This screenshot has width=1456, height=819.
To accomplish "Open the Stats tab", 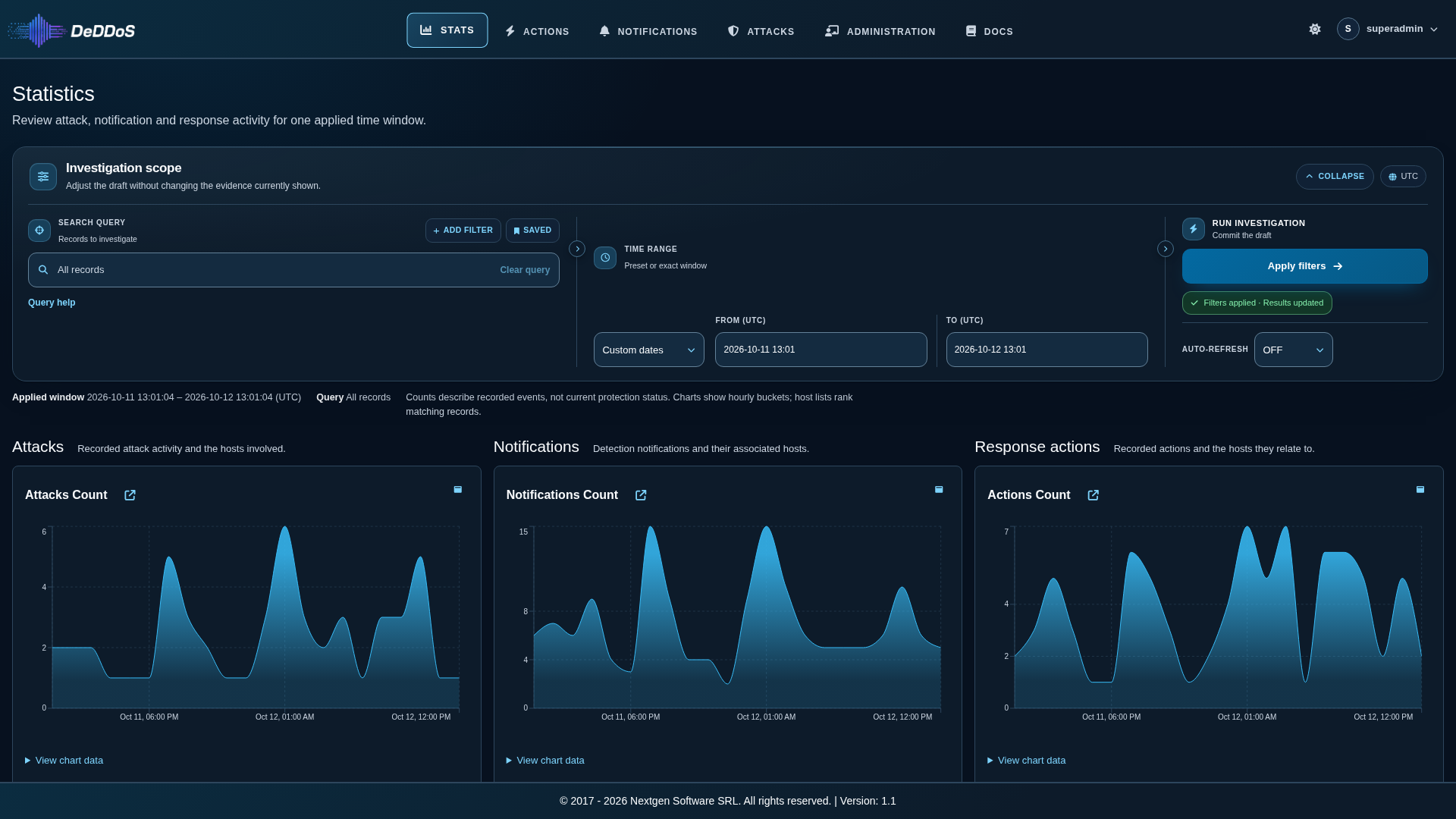I will [447, 30].
